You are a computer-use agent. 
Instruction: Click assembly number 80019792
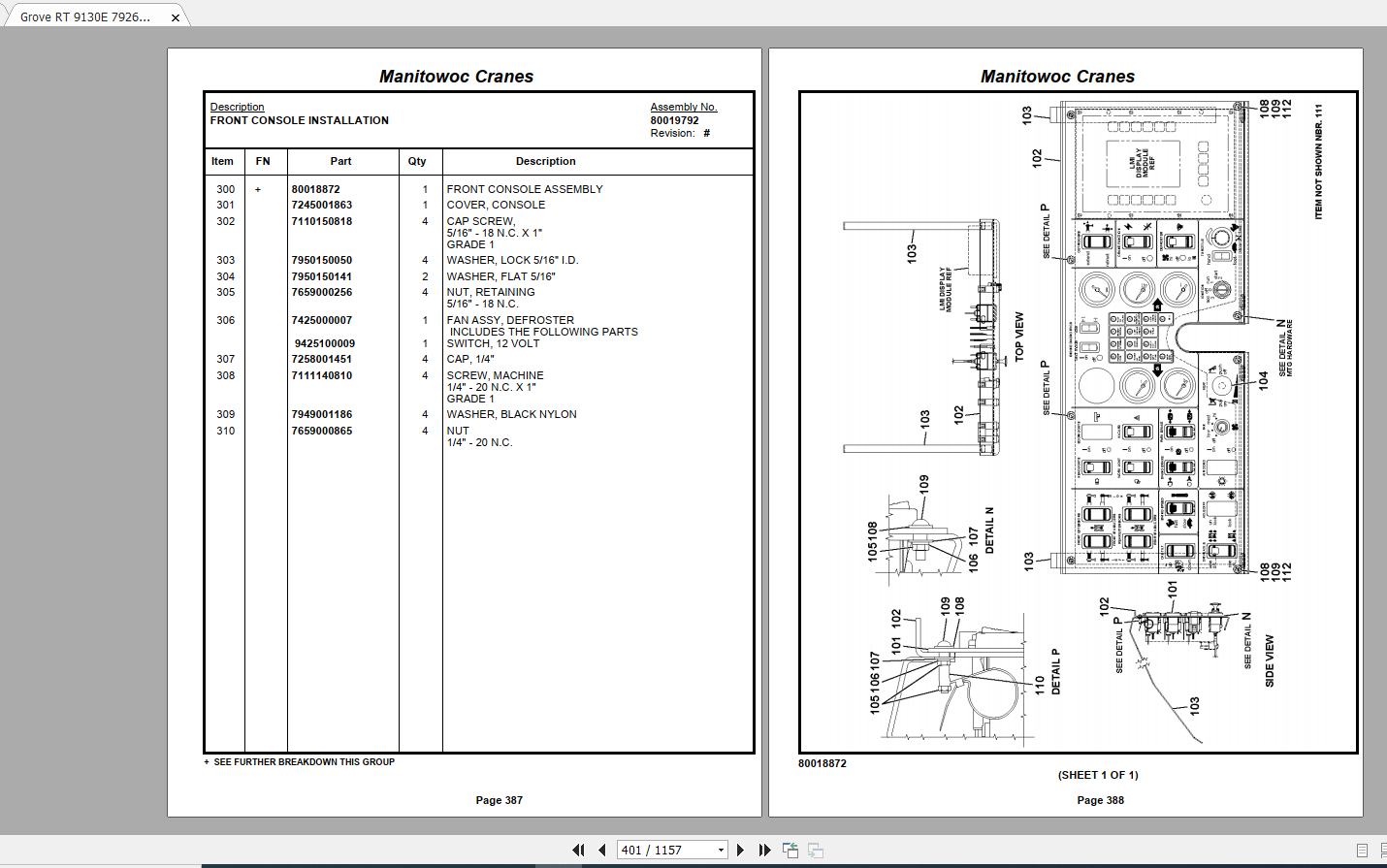point(675,120)
